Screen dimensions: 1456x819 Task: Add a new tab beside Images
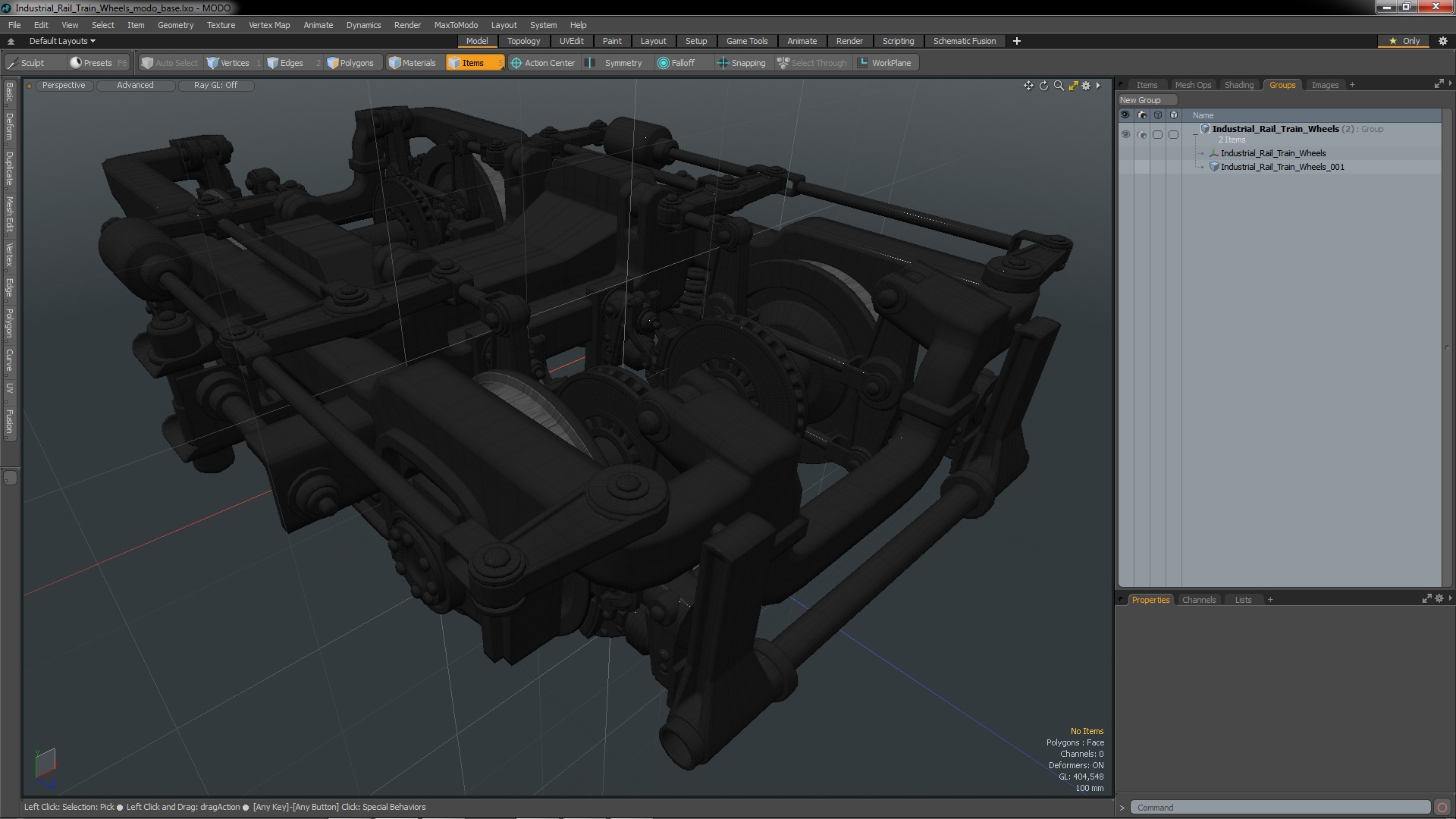(x=1352, y=85)
